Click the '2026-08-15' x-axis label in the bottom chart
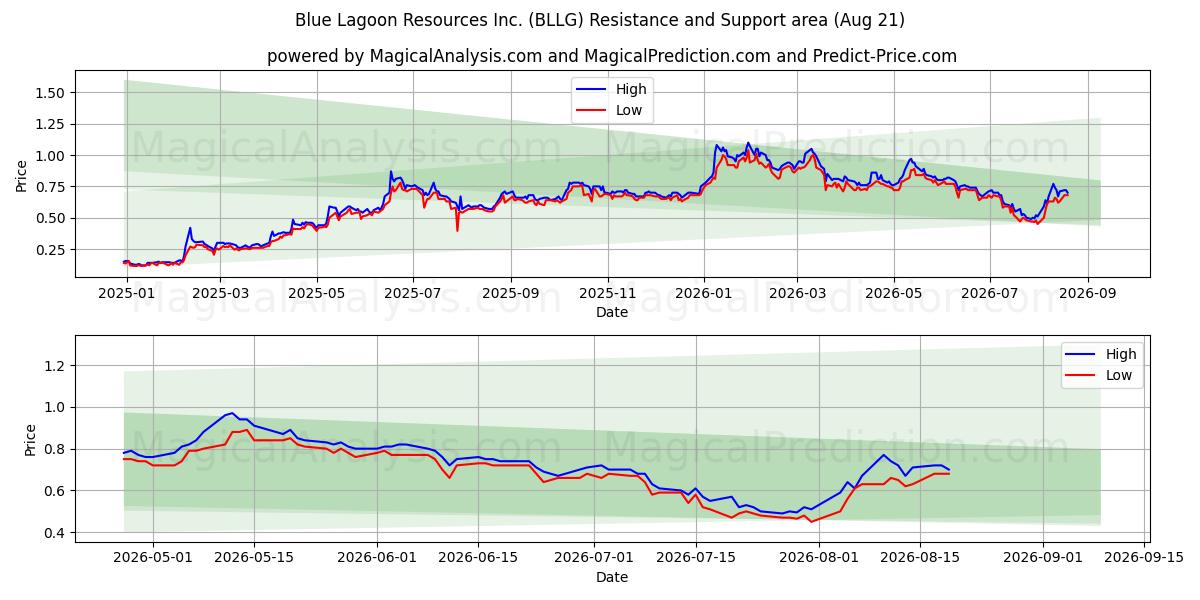1200x600 pixels. [921, 559]
